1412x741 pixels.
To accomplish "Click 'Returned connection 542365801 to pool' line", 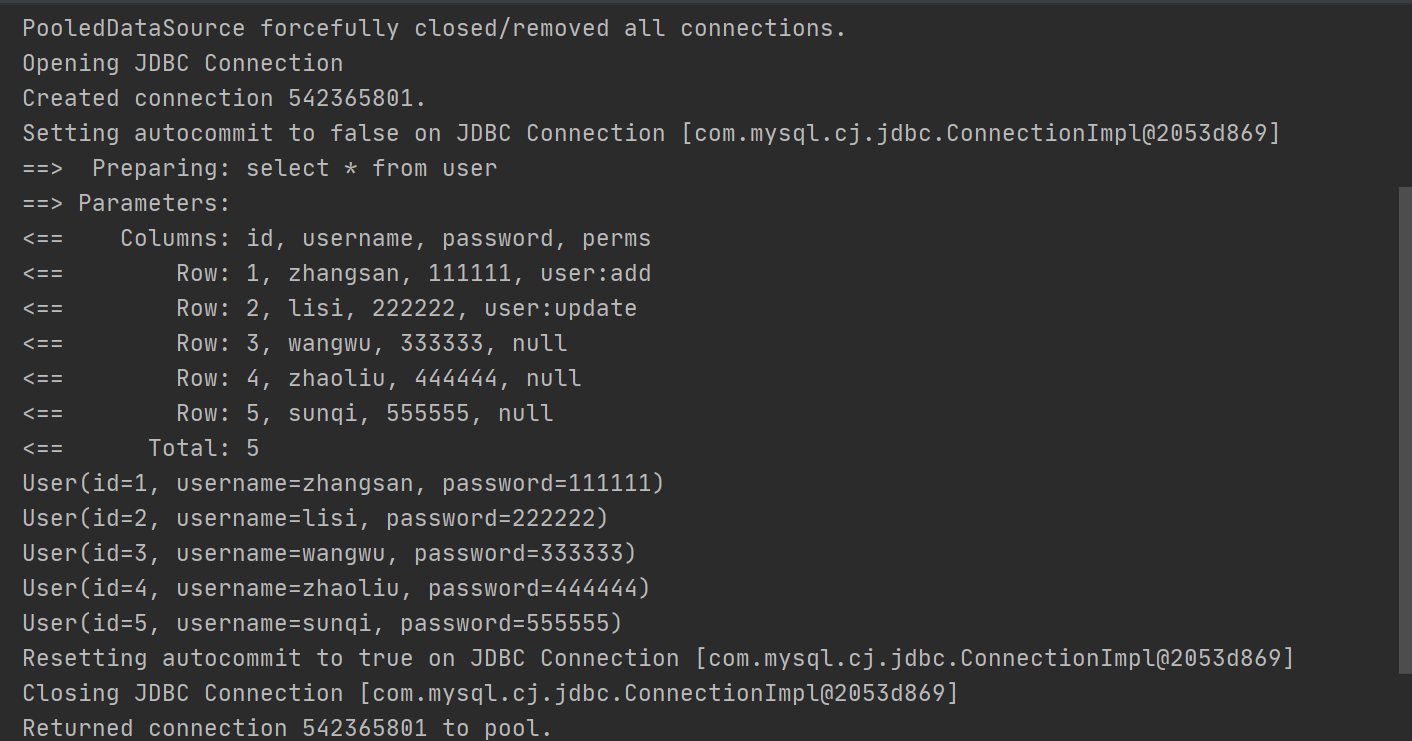I will point(288,728).
